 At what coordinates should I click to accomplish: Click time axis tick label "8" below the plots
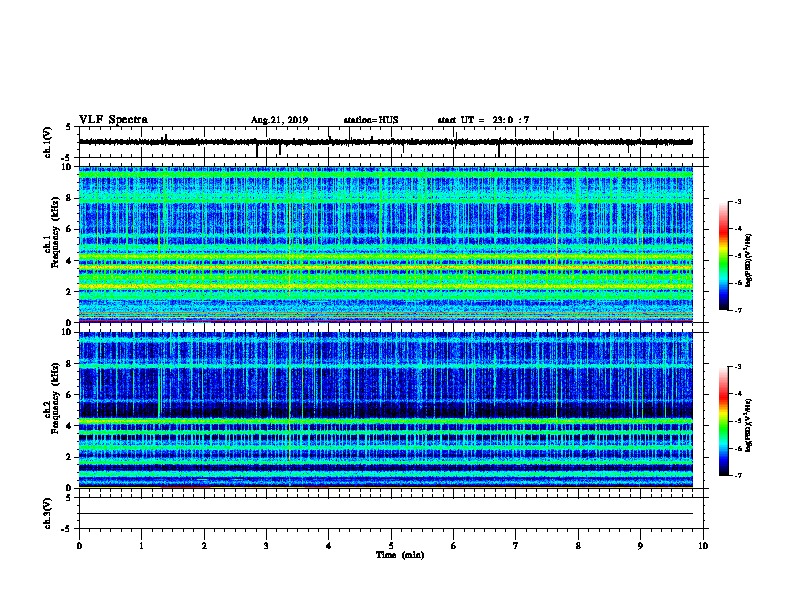[x=578, y=546]
